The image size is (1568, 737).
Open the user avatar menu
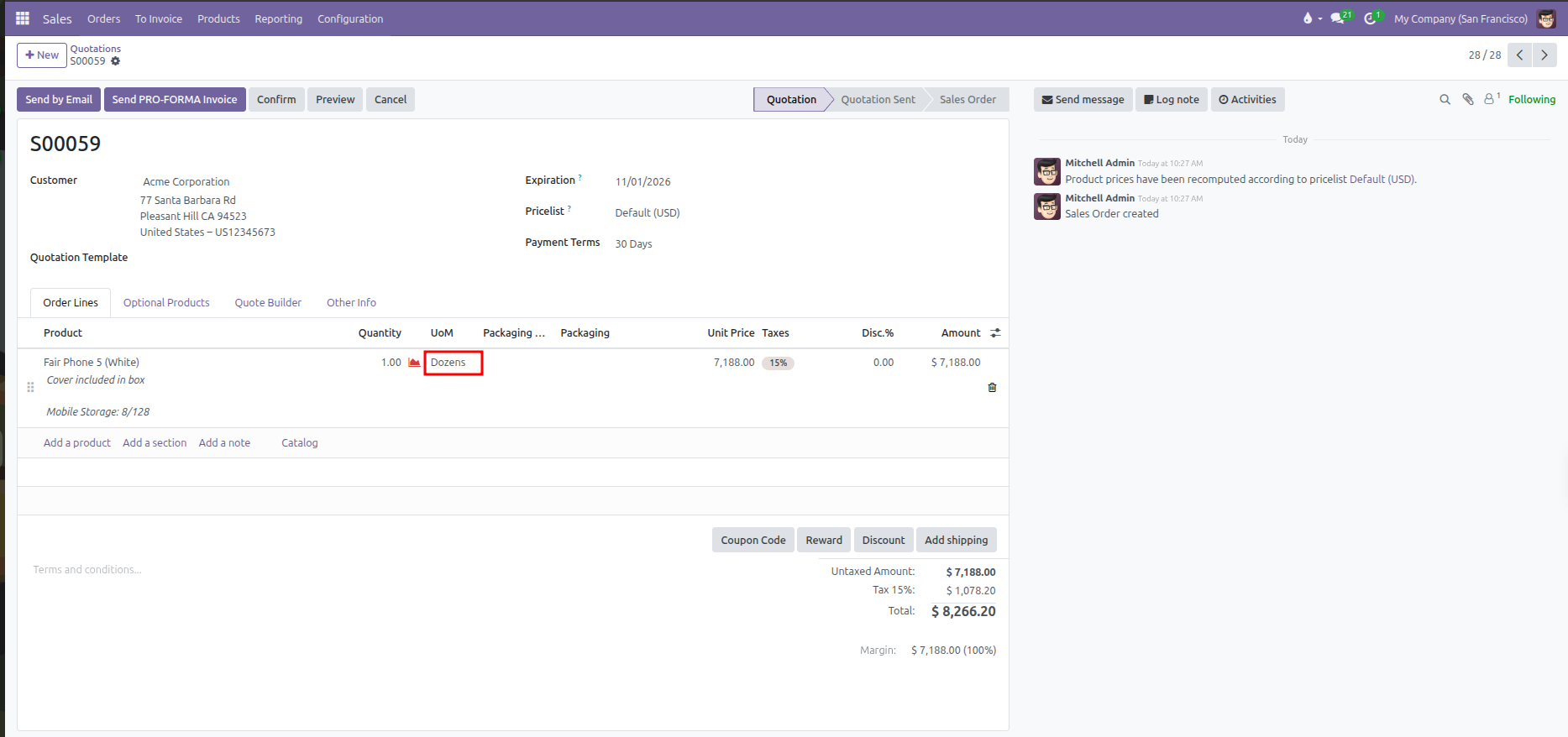tap(1546, 18)
